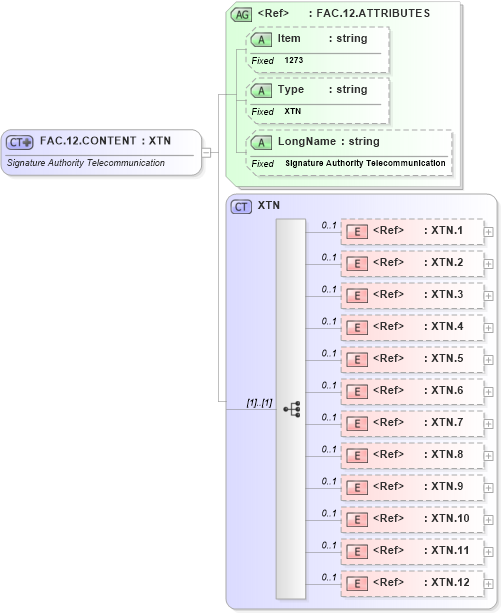501x613 pixels.
Task: Click the E icon of XTN.5
Action: click(357, 360)
